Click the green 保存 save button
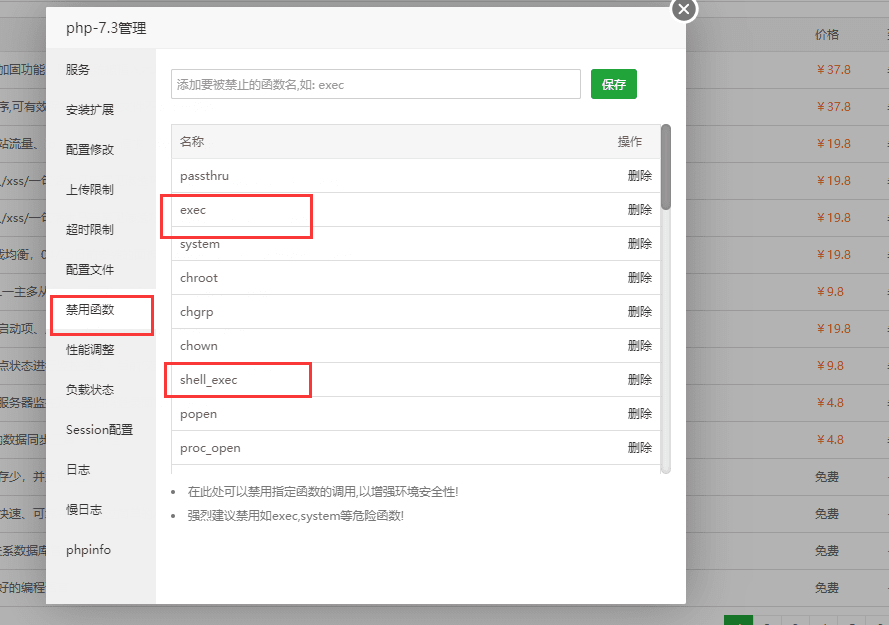 613,84
